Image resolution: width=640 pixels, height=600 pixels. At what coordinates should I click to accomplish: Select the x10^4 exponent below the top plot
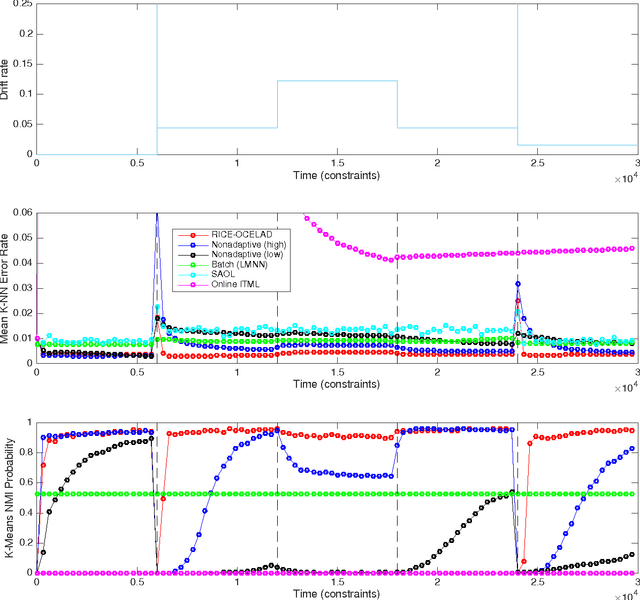(x=621, y=181)
